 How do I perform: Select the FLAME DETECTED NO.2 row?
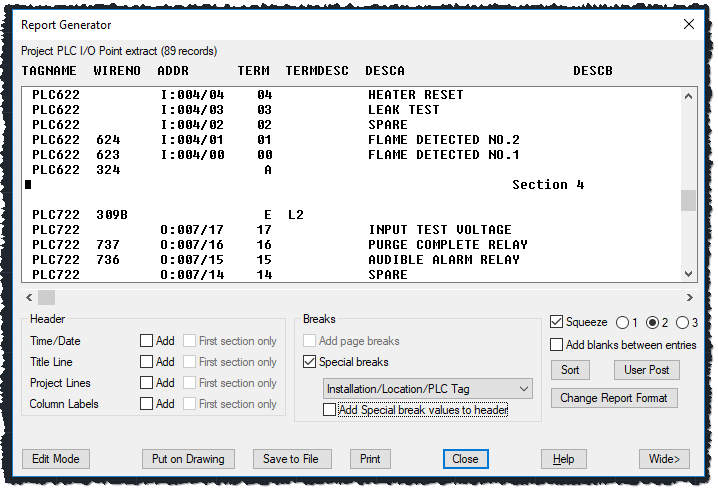click(x=352, y=140)
